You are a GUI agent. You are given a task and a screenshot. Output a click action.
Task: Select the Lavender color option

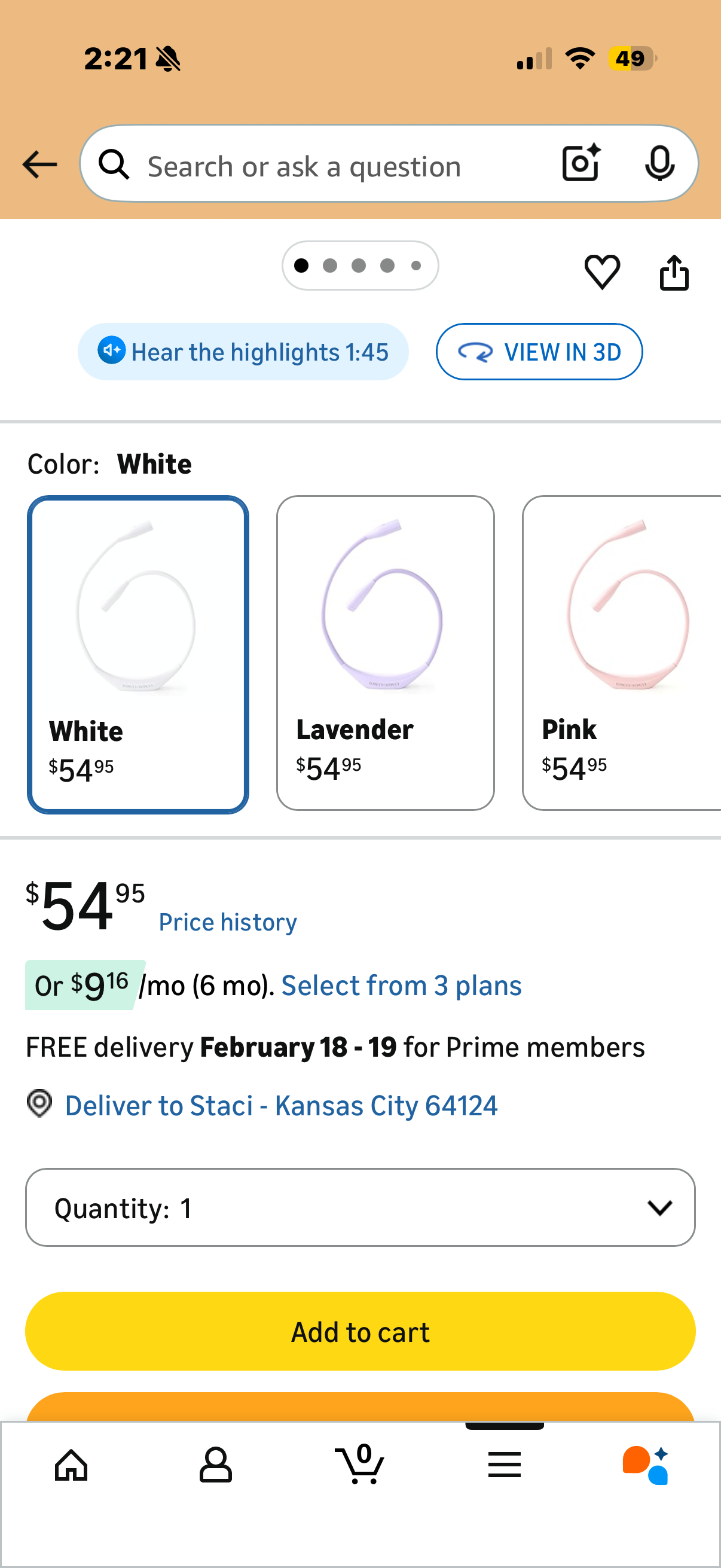tap(385, 652)
